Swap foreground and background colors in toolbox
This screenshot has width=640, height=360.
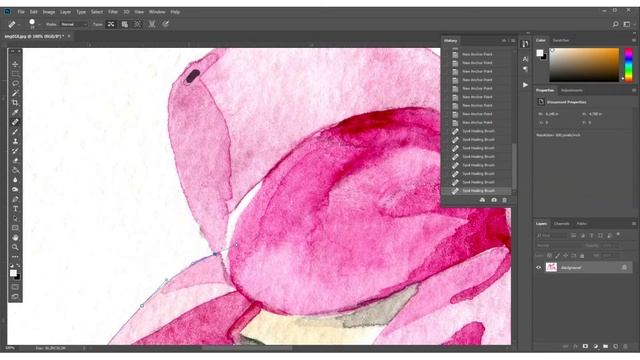[18, 266]
